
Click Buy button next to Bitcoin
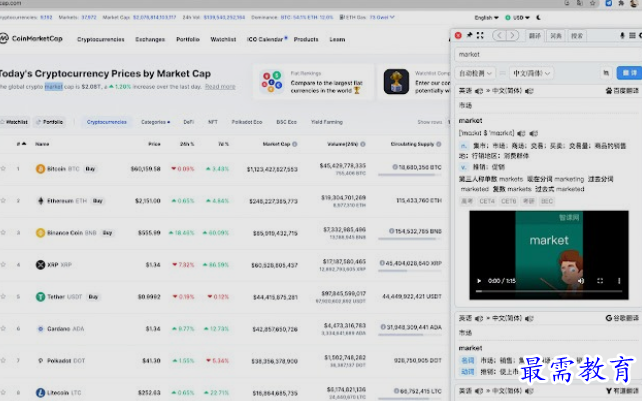click(x=90, y=169)
